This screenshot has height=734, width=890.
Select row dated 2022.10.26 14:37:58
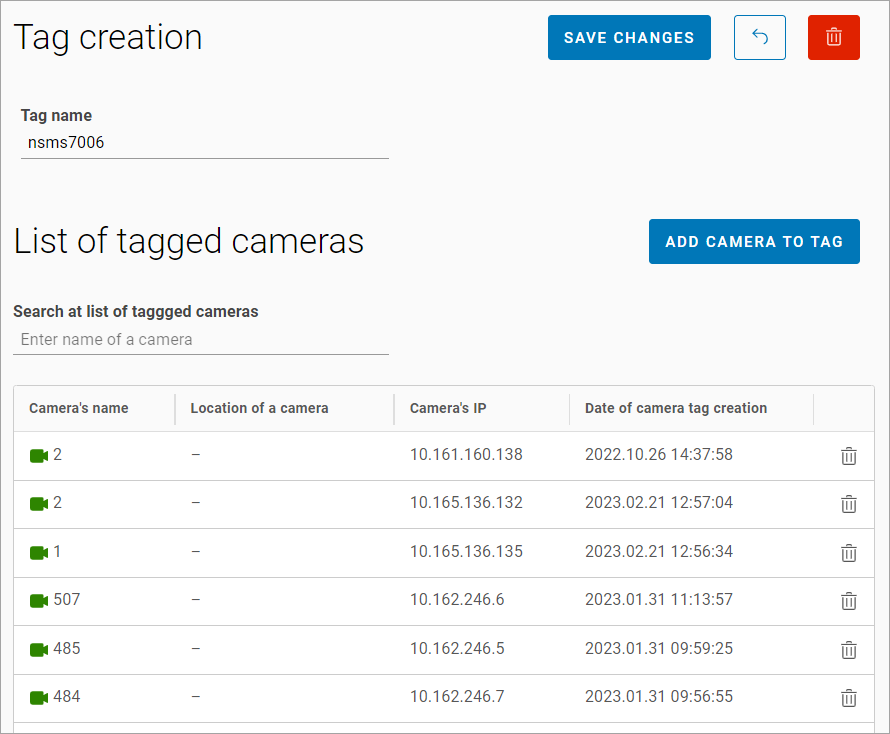click(658, 455)
